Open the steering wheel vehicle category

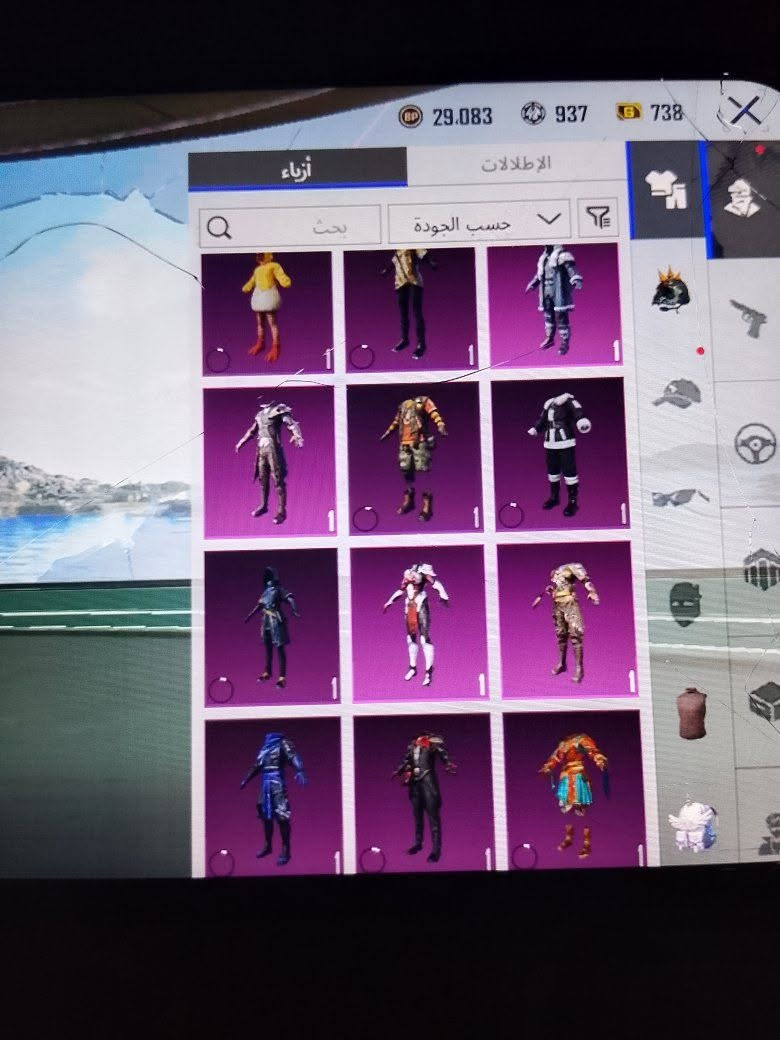coord(755,444)
